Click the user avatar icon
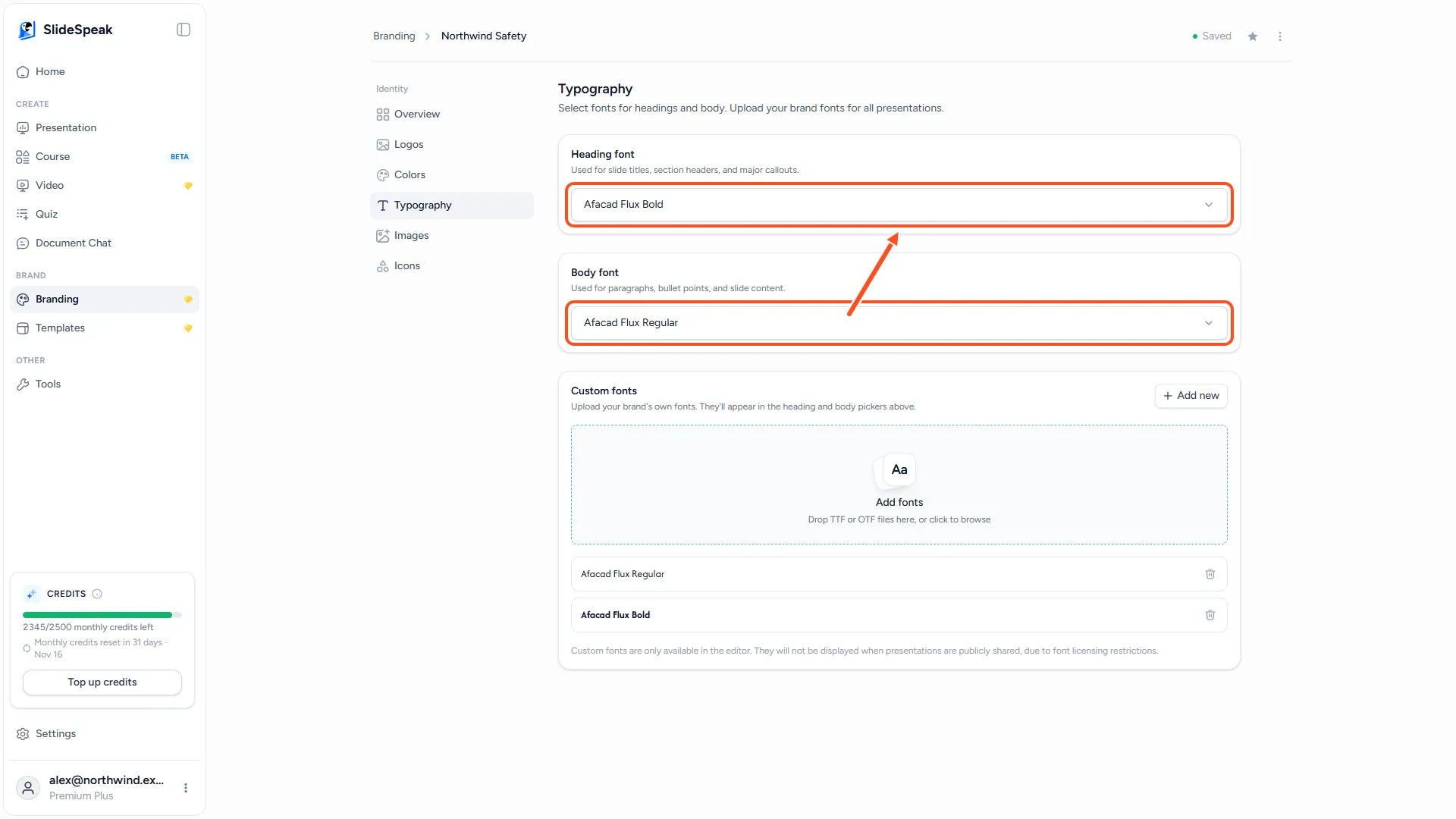 pos(28,788)
